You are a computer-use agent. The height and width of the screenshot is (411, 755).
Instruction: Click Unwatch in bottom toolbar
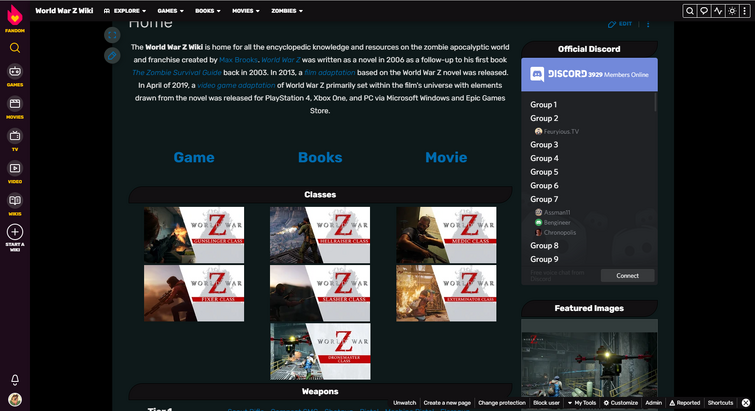coord(404,403)
